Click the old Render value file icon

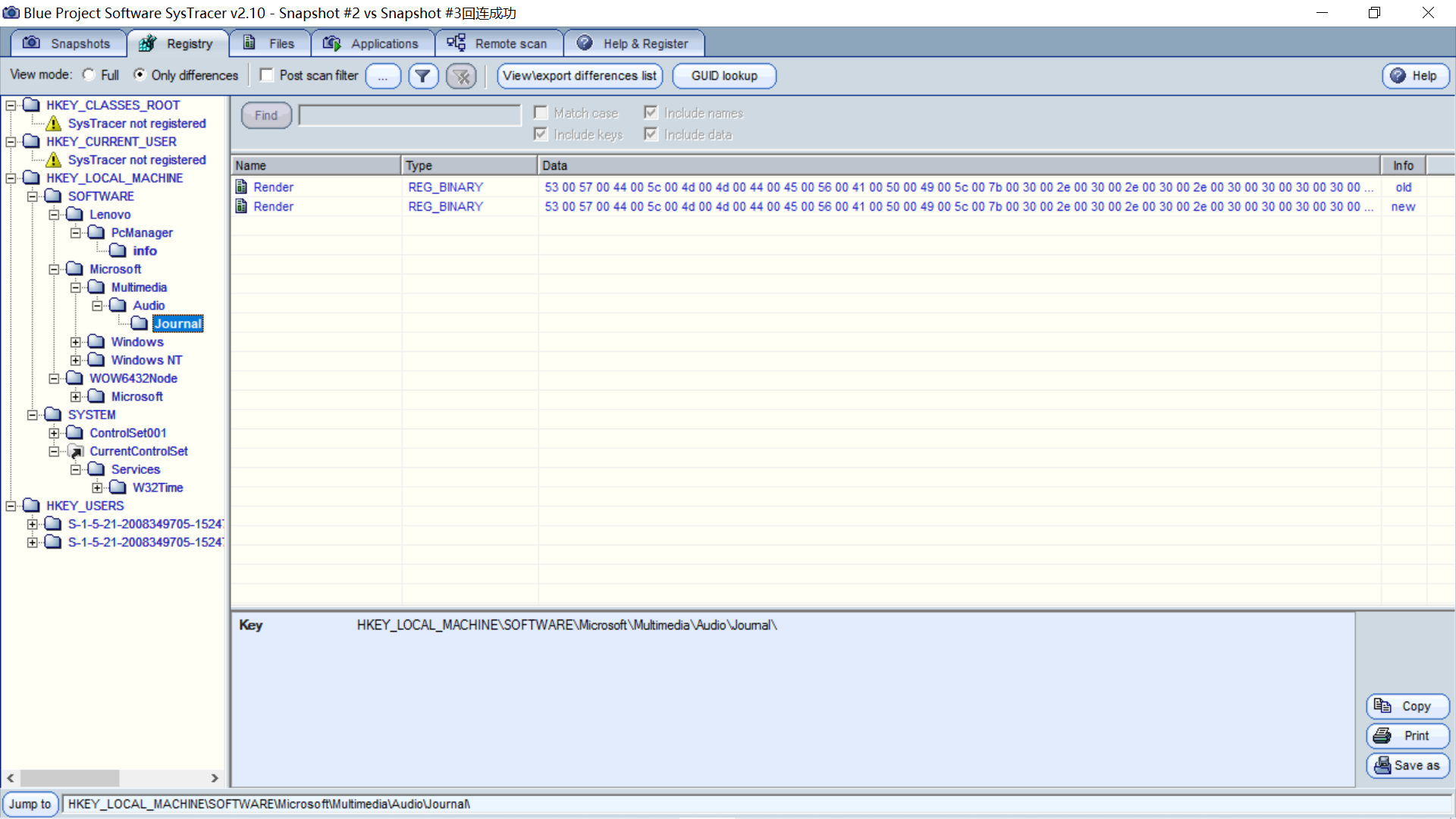click(x=241, y=187)
